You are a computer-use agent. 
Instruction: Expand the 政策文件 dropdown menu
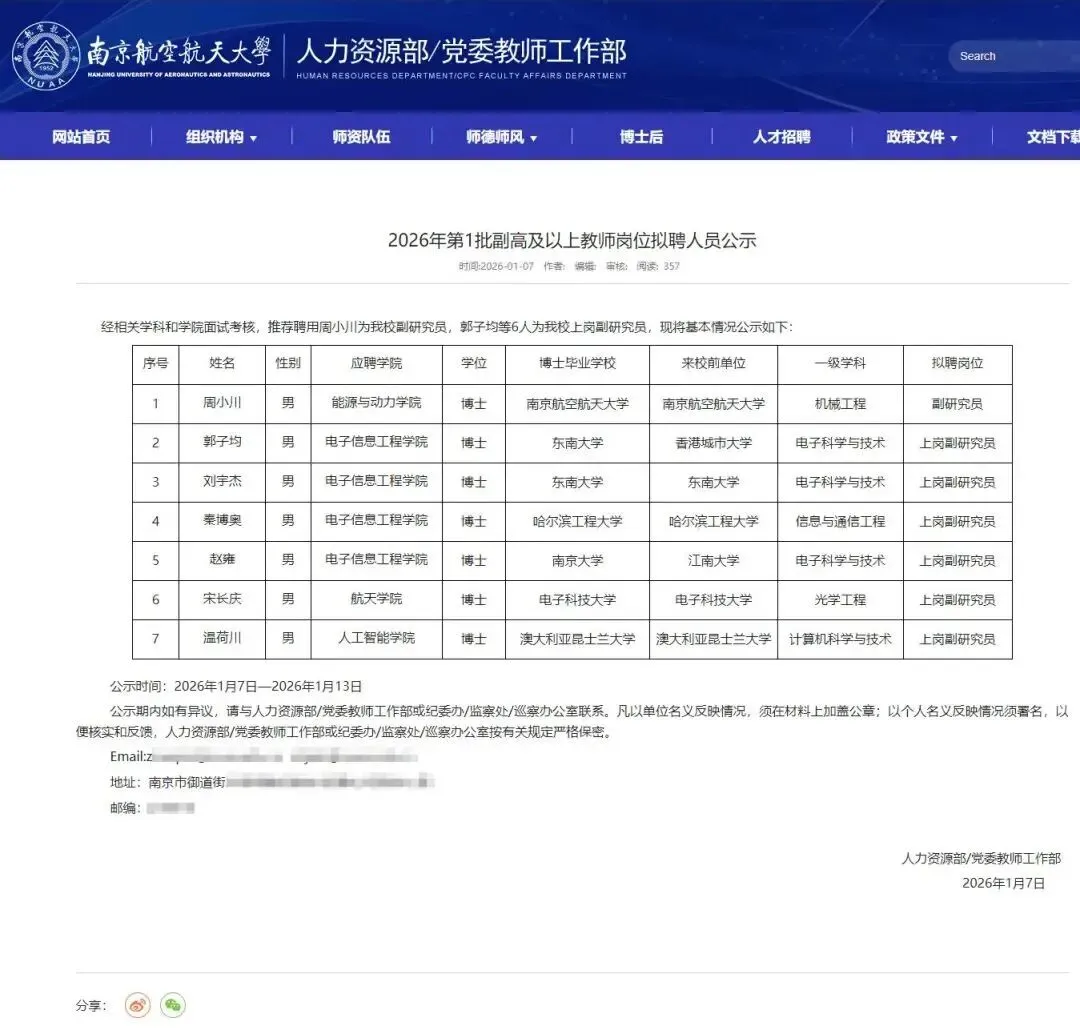(x=922, y=136)
